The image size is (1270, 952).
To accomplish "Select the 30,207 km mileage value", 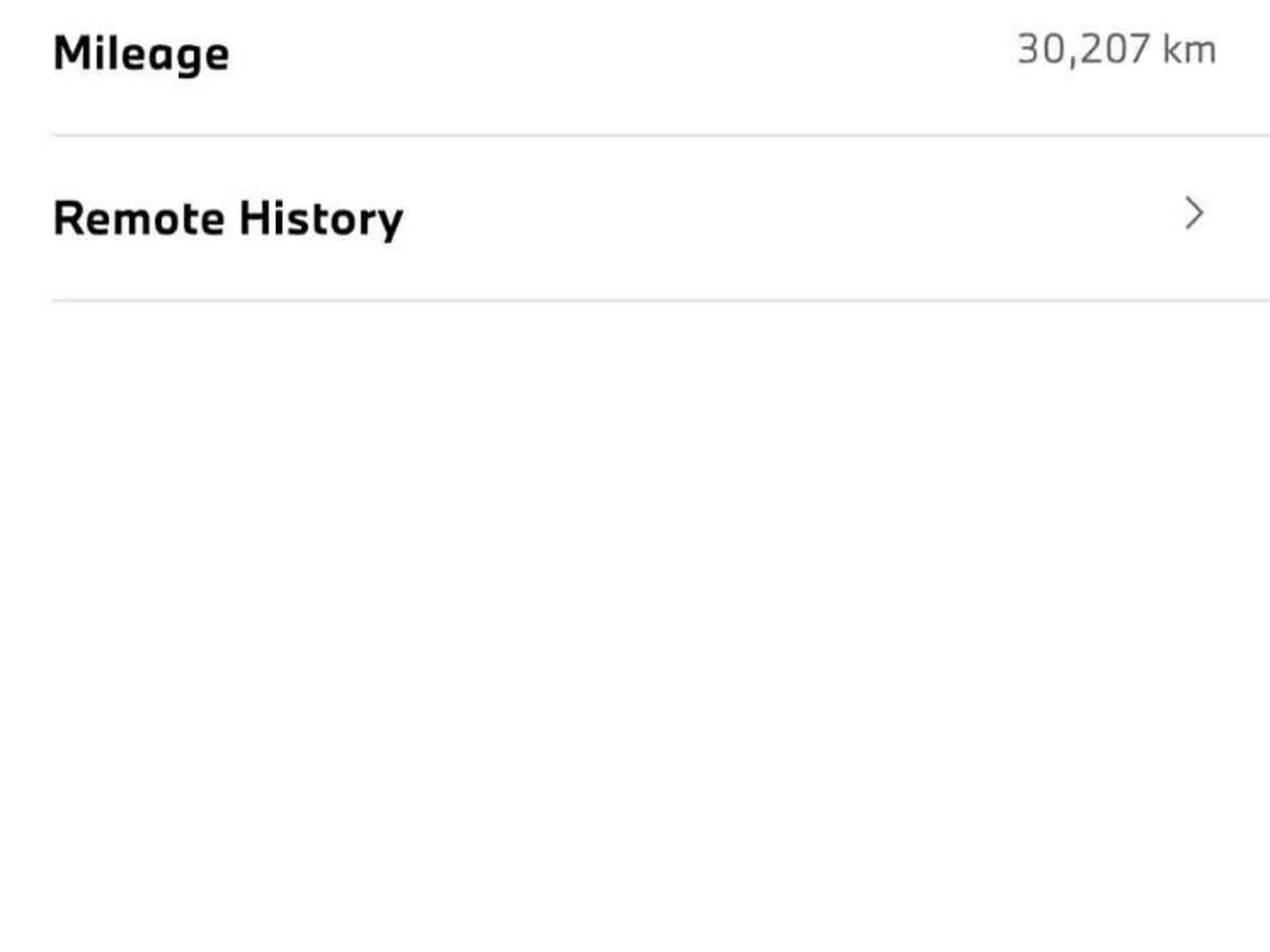I will pyautogui.click(x=1117, y=50).
